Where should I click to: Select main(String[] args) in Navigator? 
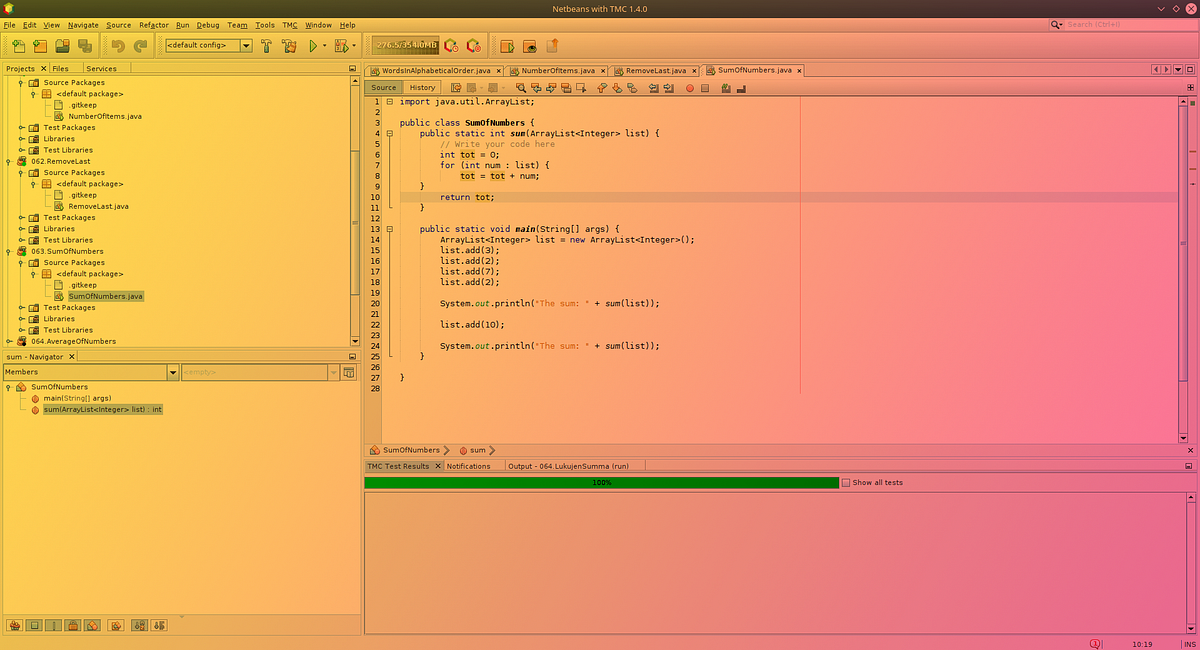point(77,398)
